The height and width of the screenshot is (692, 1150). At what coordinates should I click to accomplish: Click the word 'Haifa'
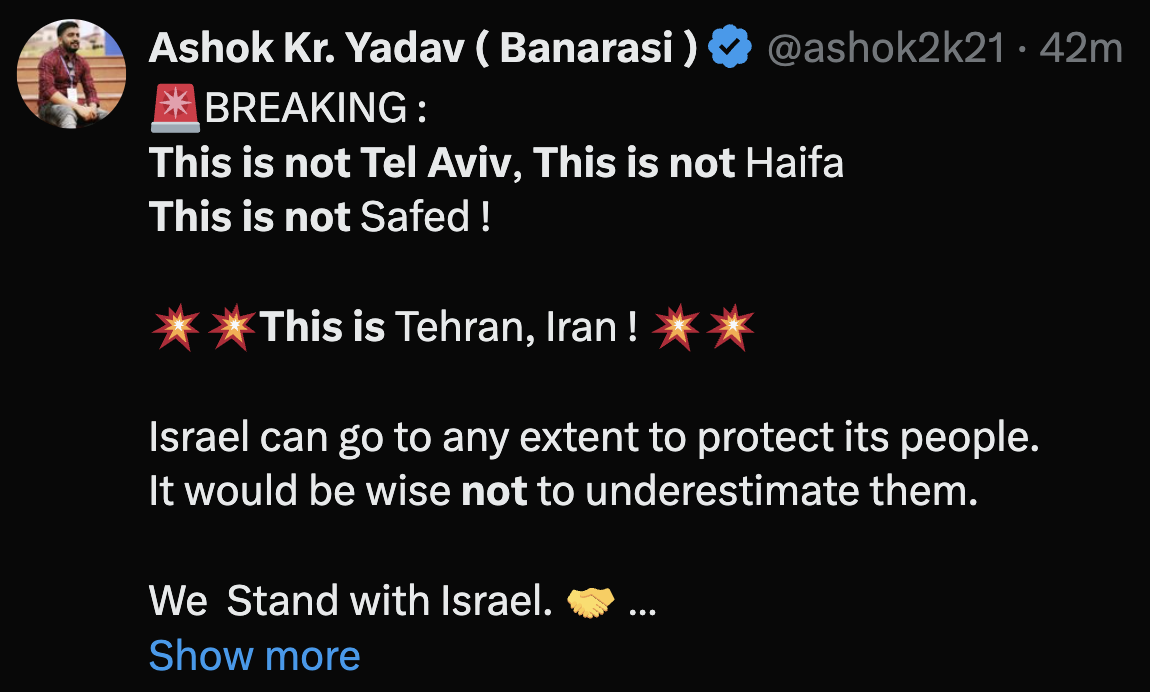[795, 163]
